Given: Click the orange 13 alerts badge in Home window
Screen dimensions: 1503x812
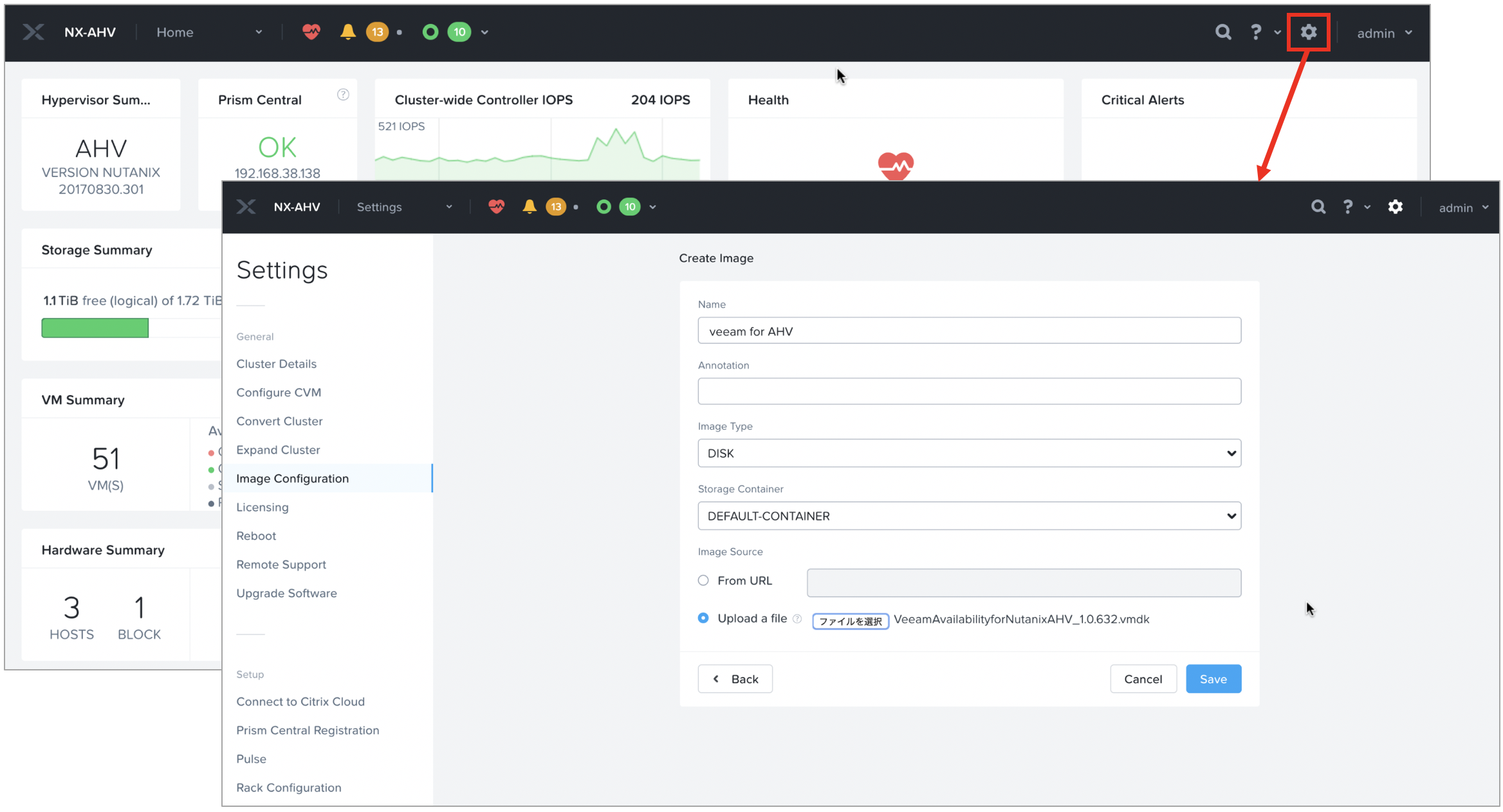Looking at the screenshot, I should (x=378, y=32).
